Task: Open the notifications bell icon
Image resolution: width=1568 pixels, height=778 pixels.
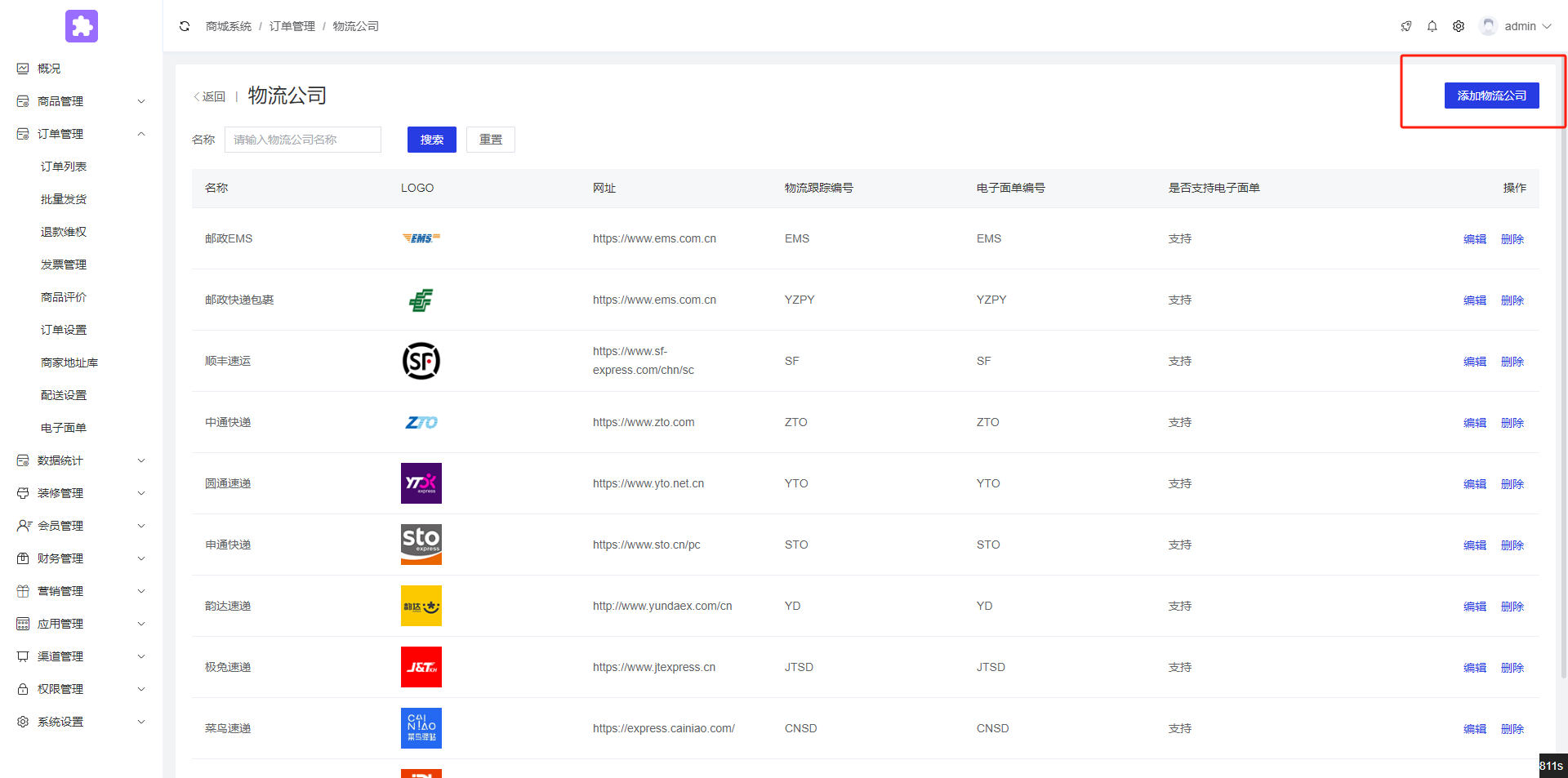Action: [x=1432, y=26]
